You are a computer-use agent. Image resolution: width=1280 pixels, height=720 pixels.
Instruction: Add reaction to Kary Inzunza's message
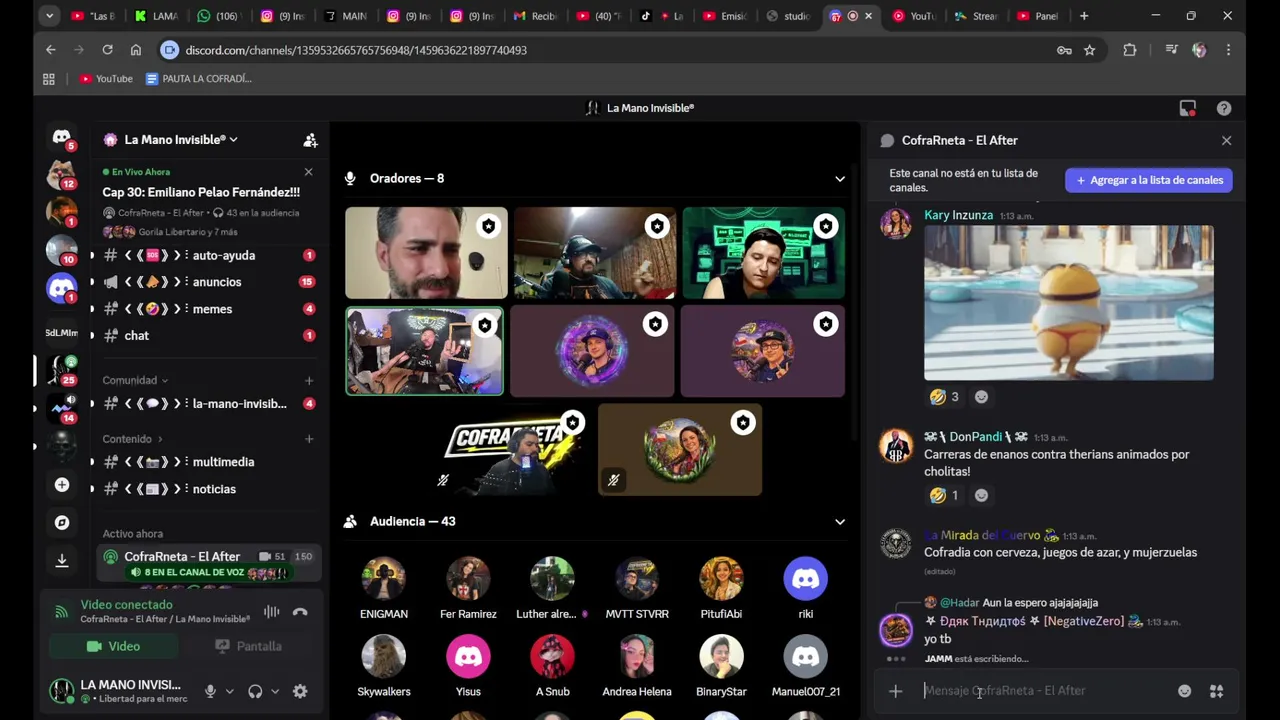coord(981,397)
